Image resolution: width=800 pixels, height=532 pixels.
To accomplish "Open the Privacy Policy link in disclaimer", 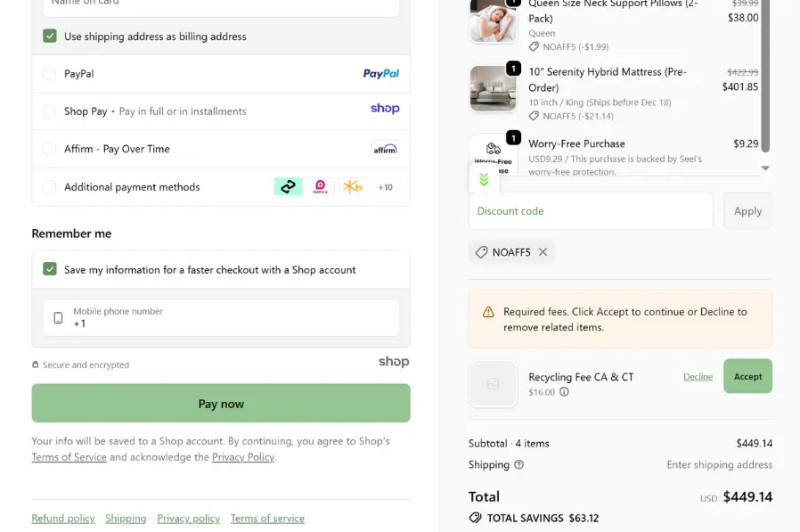I will 243,457.
